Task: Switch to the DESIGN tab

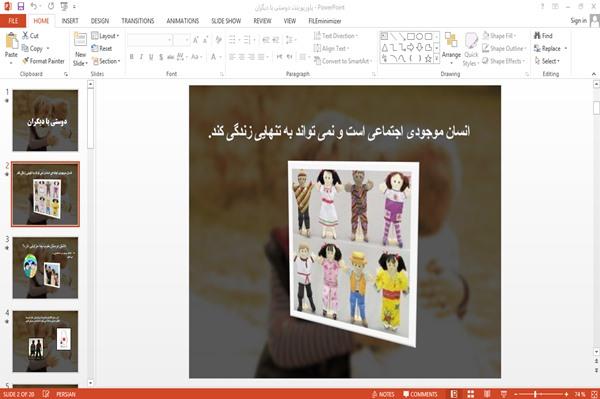Action: (99, 21)
